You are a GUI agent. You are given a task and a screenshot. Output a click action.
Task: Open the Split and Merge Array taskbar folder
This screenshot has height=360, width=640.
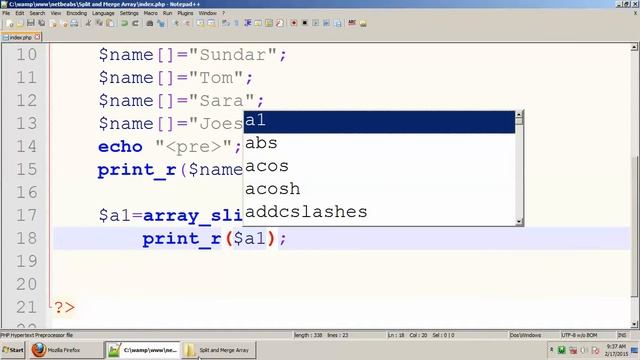(x=218, y=350)
